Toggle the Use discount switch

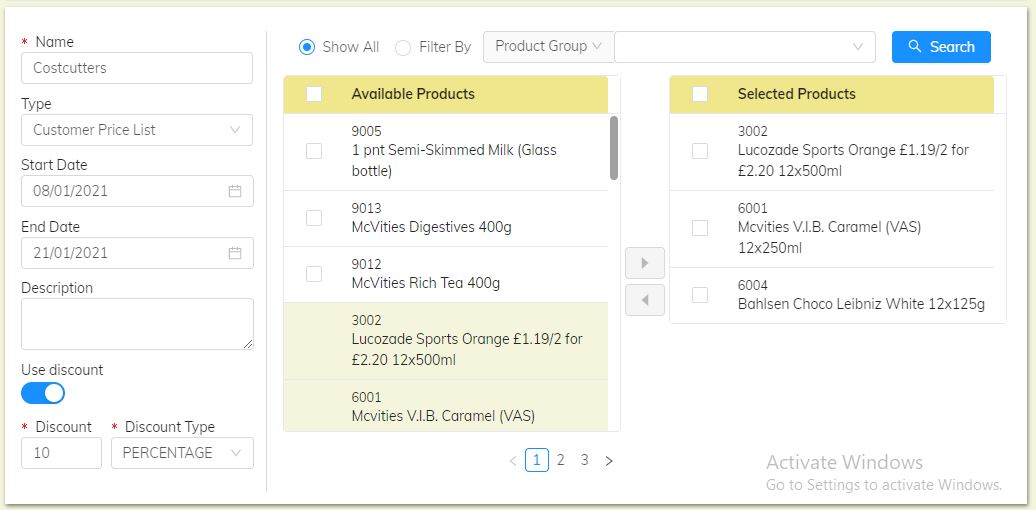pos(43,393)
